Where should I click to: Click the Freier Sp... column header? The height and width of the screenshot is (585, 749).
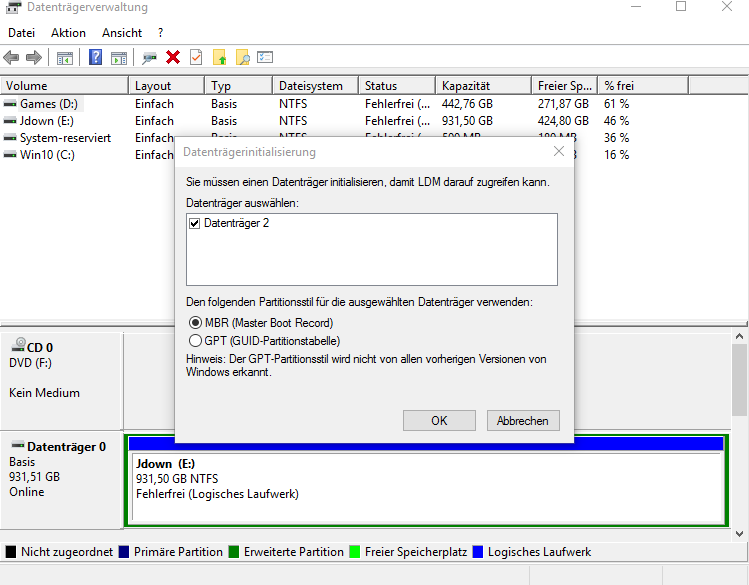pyautogui.click(x=565, y=86)
